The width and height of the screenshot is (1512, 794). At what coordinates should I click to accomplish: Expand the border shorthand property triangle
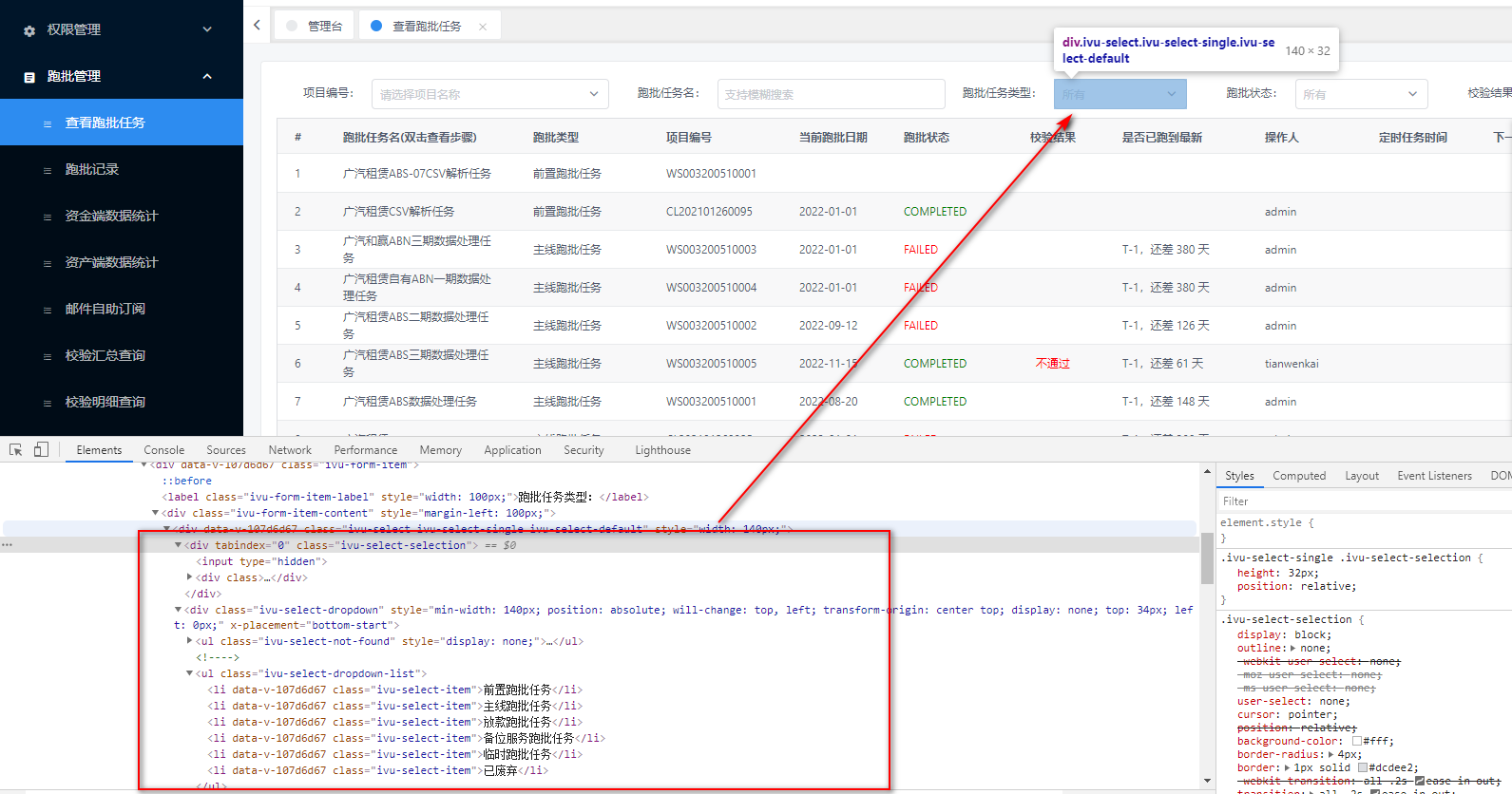[1287, 767]
